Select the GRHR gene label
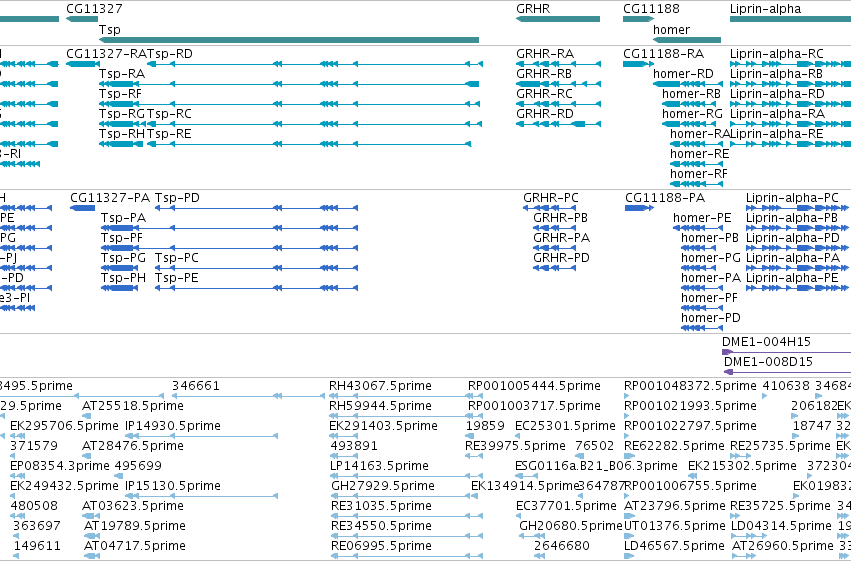This screenshot has width=851, height=561. (x=533, y=9)
